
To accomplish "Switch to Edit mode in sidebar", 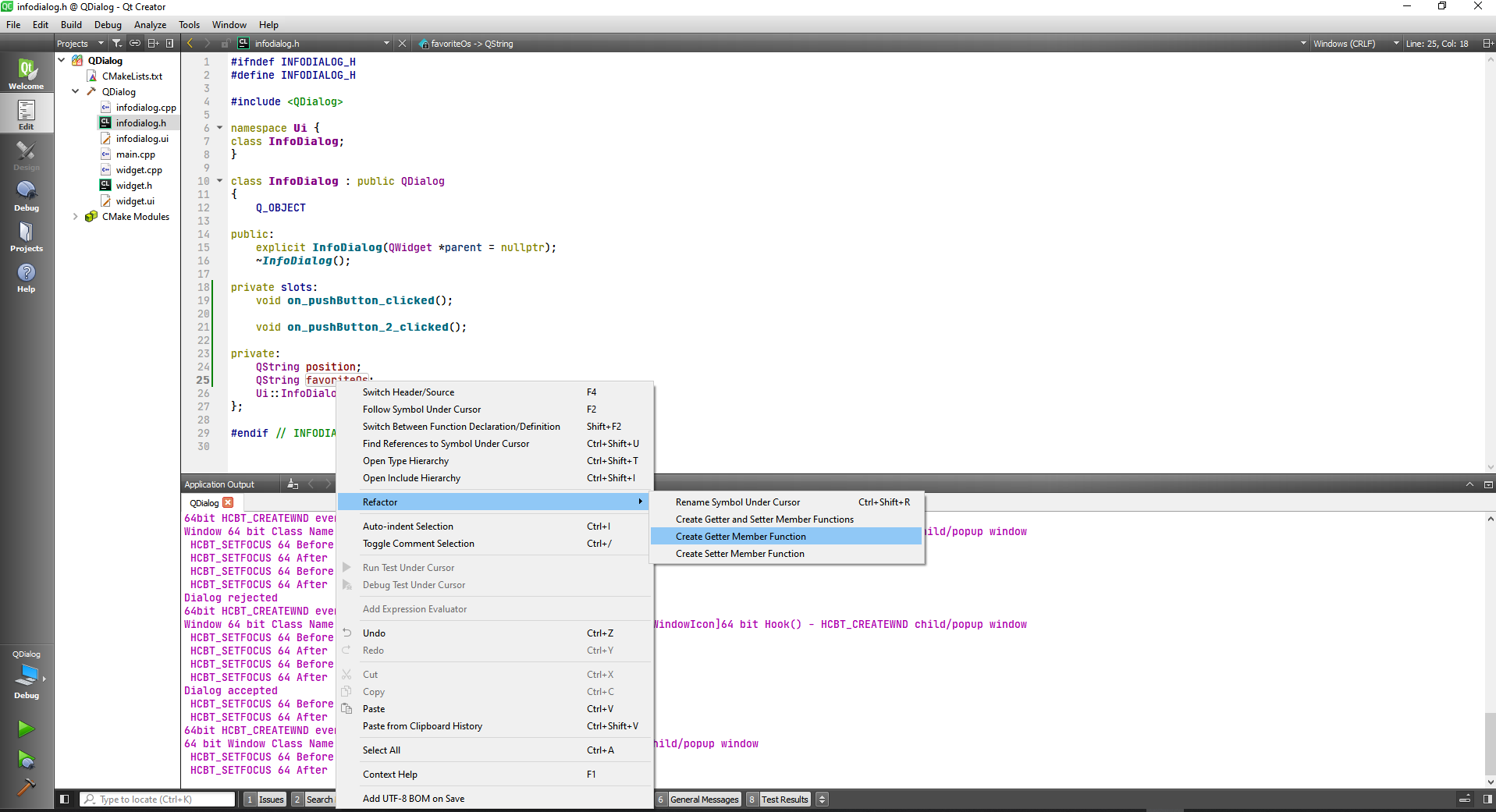I will coord(27,114).
